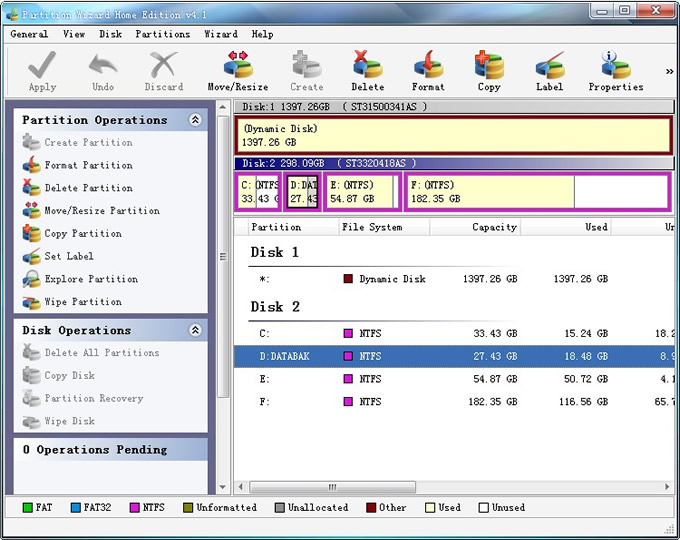
Task: Click the Discard toolbar icon
Action: [x=163, y=65]
